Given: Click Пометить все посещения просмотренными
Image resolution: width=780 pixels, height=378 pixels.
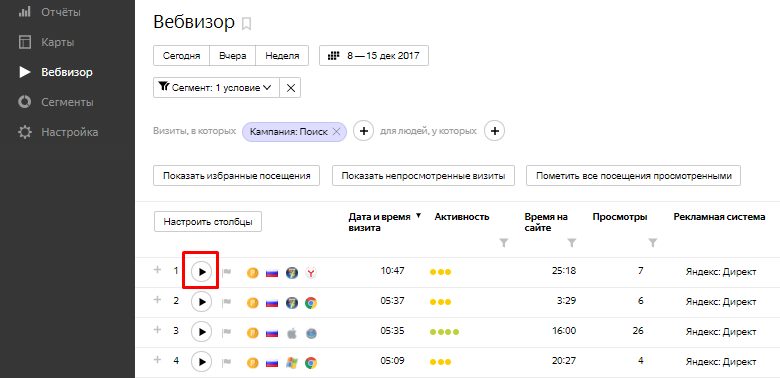Looking at the screenshot, I should (x=634, y=176).
